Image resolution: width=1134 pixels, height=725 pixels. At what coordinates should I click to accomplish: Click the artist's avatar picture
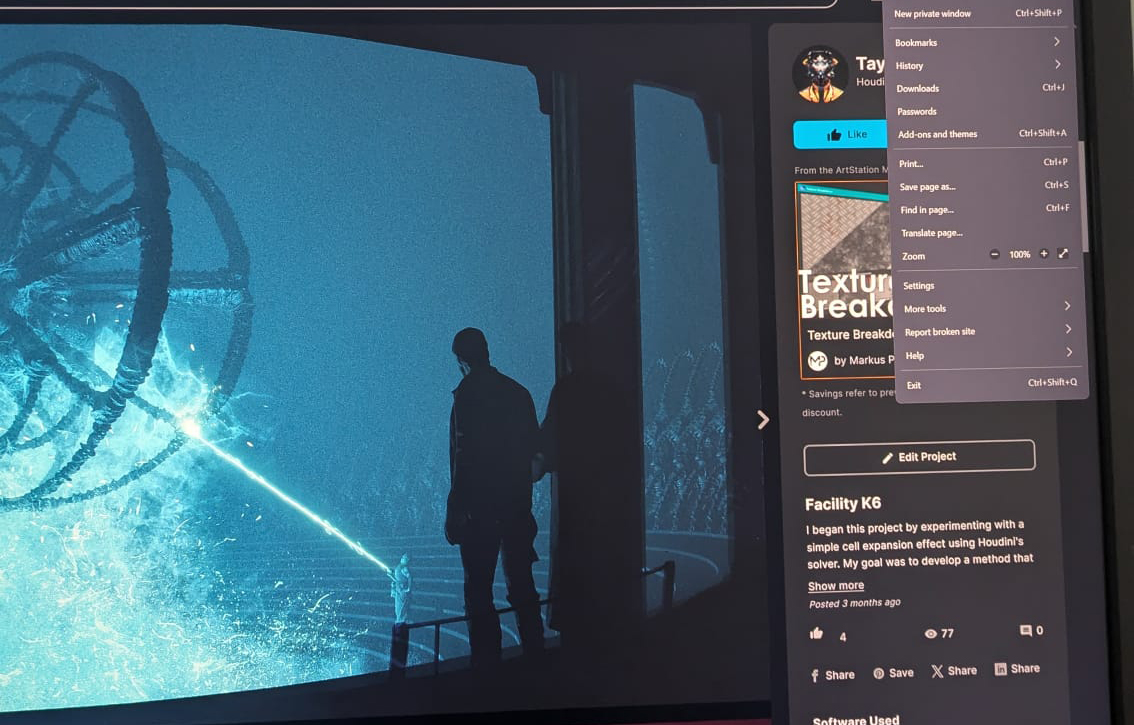click(x=820, y=75)
